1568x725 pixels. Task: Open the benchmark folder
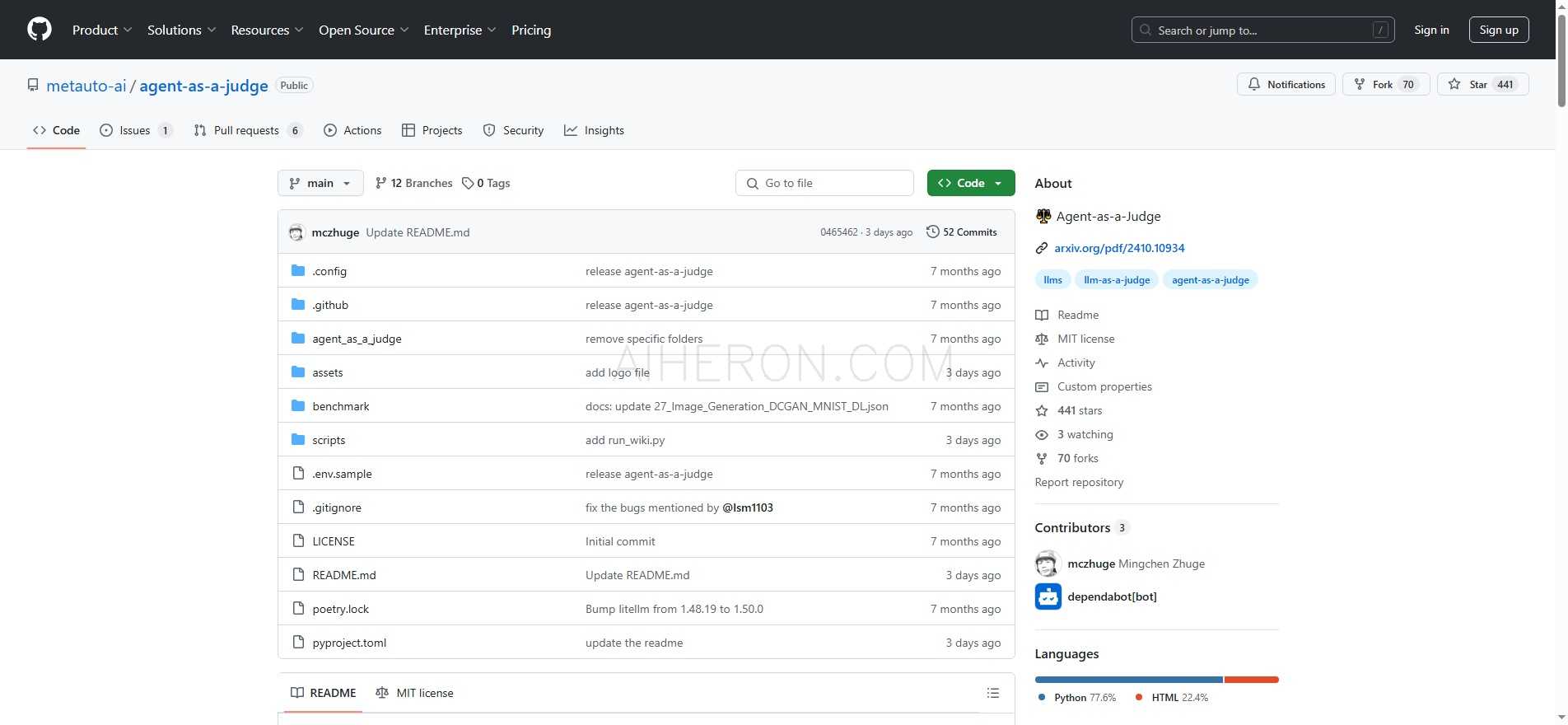[340, 406]
